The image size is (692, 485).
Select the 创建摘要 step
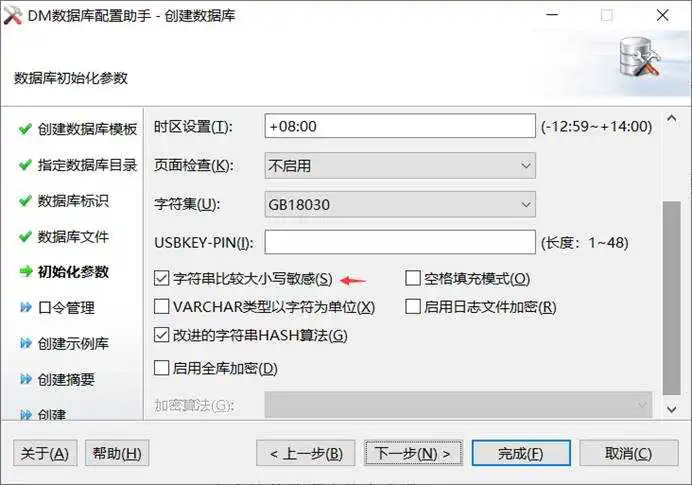click(66, 379)
